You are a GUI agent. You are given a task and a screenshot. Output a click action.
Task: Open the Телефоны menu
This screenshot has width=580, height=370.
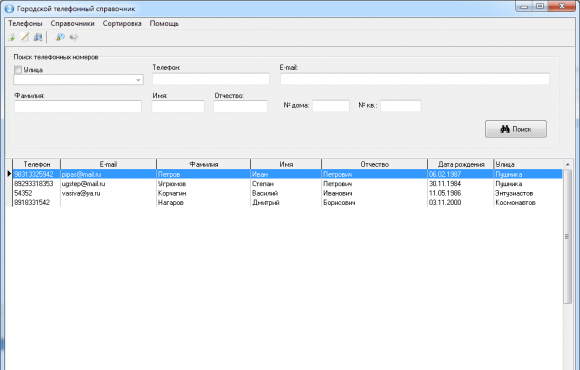25,23
